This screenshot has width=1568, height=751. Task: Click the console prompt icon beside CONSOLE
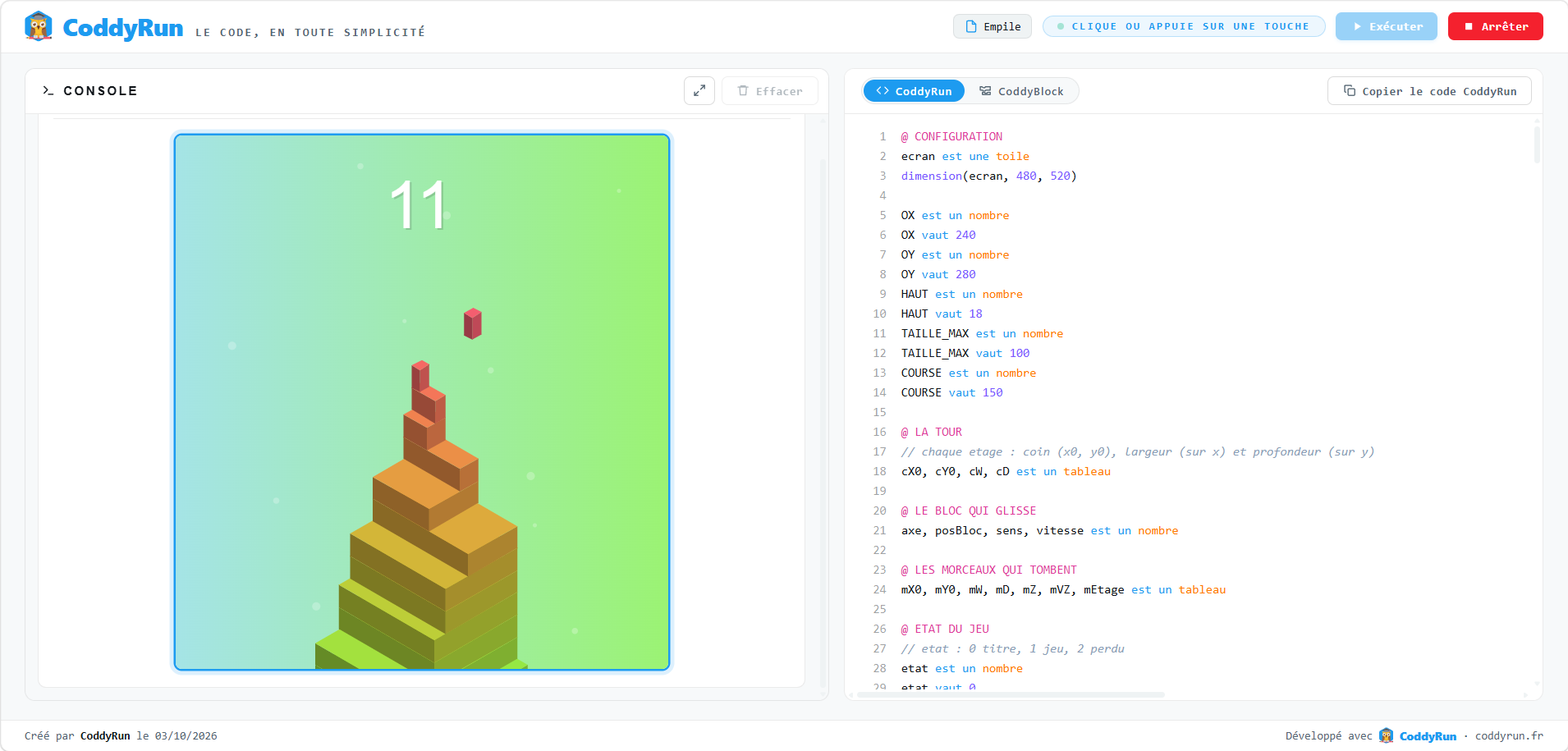(48, 91)
